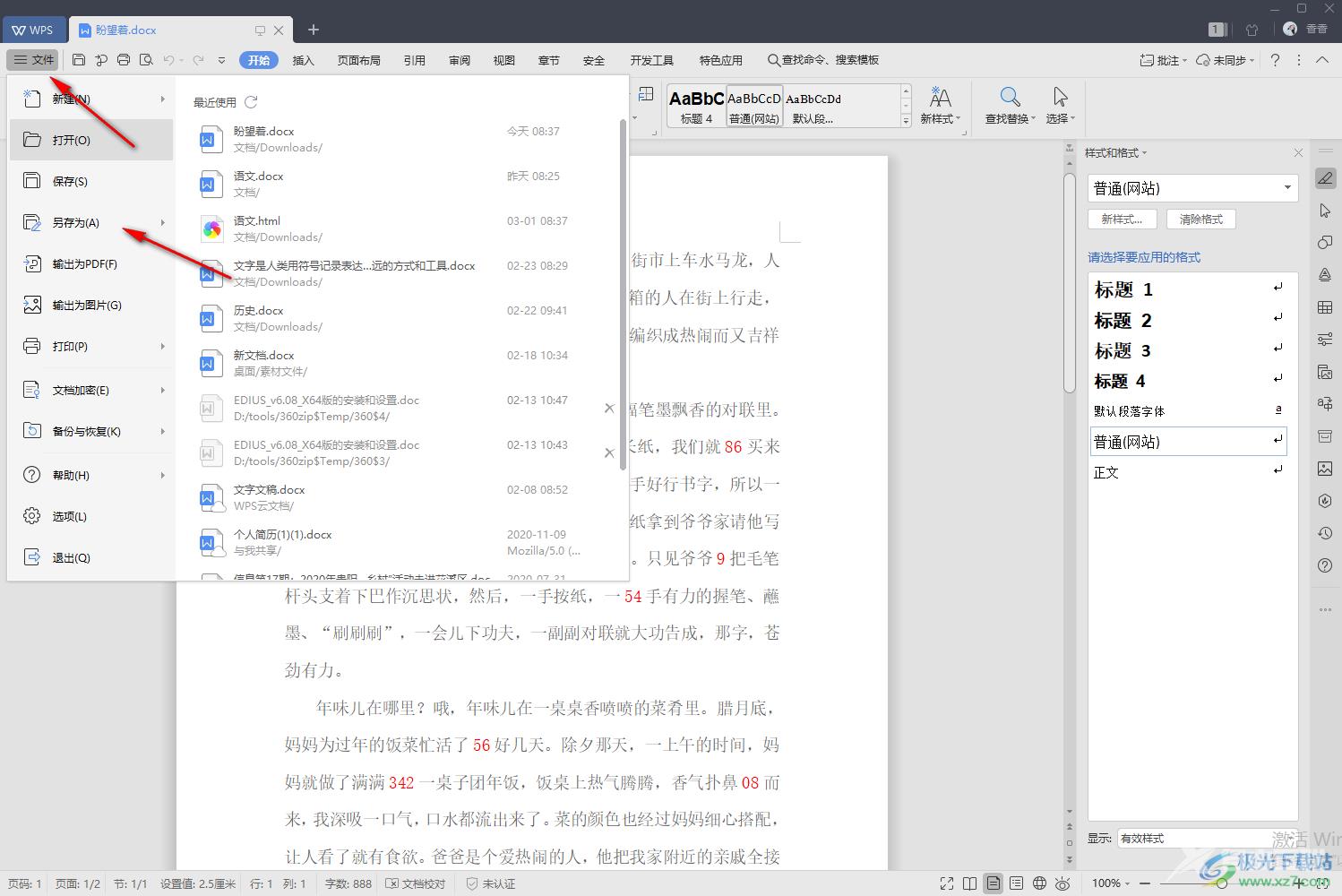1342x896 pixels.
Task: Choose 保存(S) from file menu
Action: coord(91,181)
